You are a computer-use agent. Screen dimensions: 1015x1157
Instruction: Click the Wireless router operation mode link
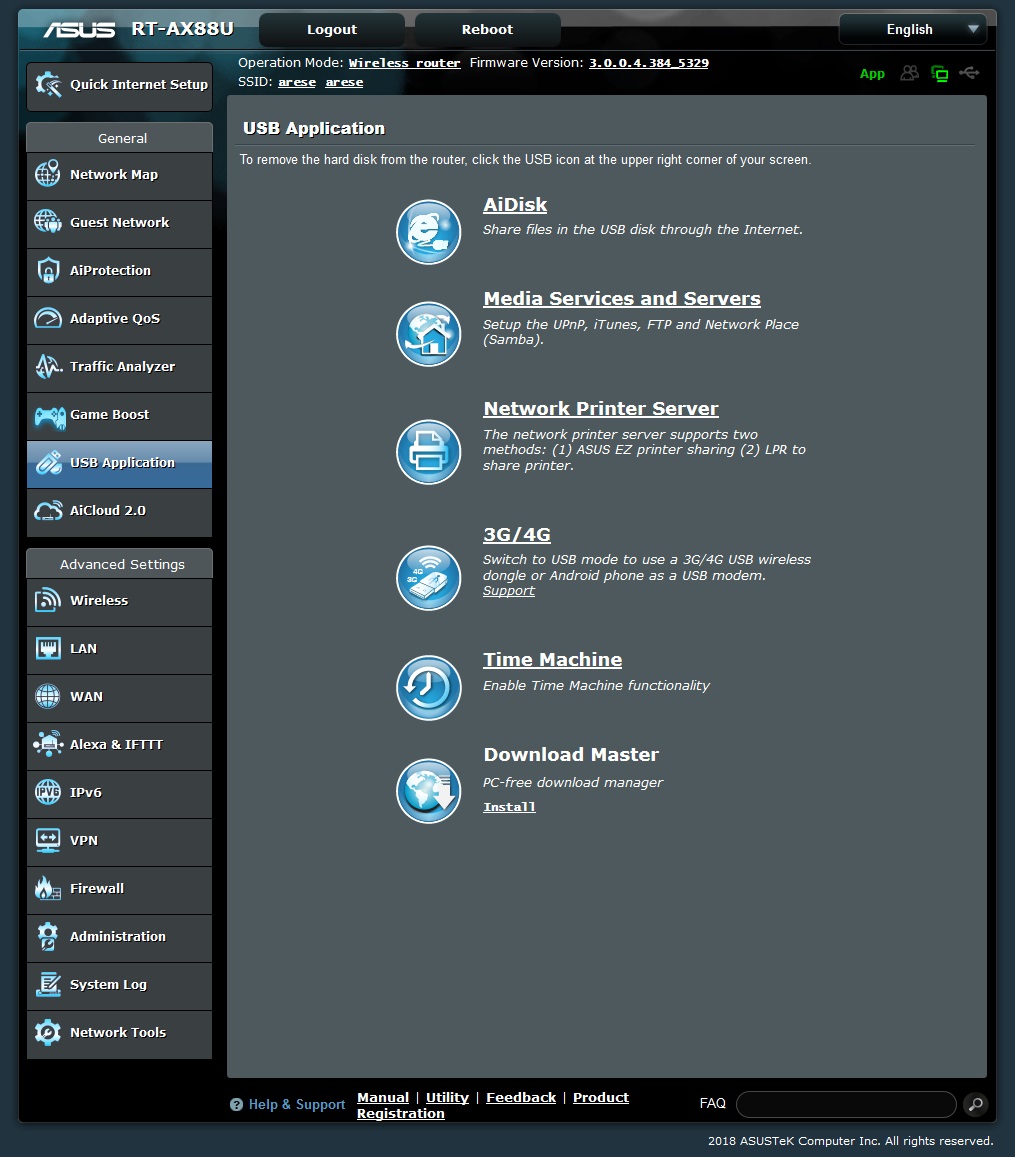click(x=404, y=63)
